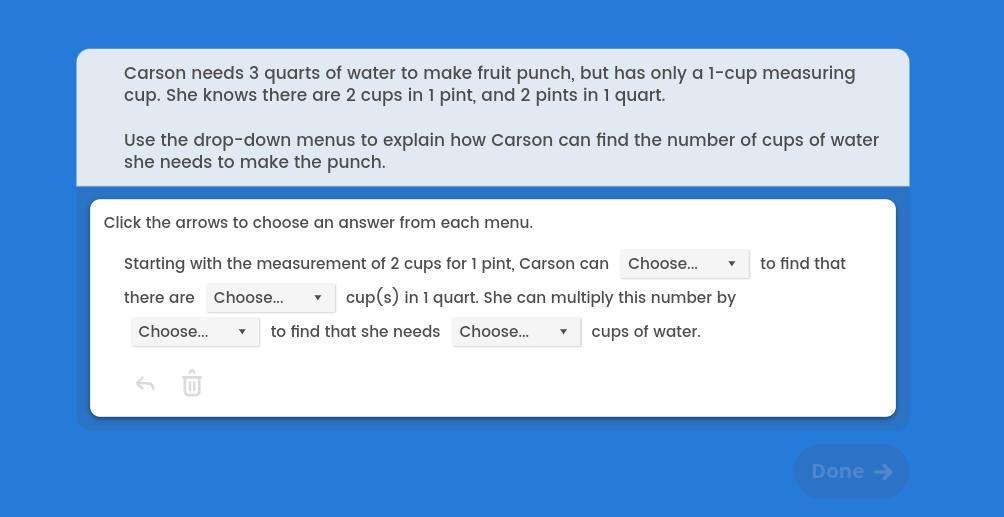The width and height of the screenshot is (1004, 517).
Task: Click the "to find that she needs" text
Action: pos(355,332)
